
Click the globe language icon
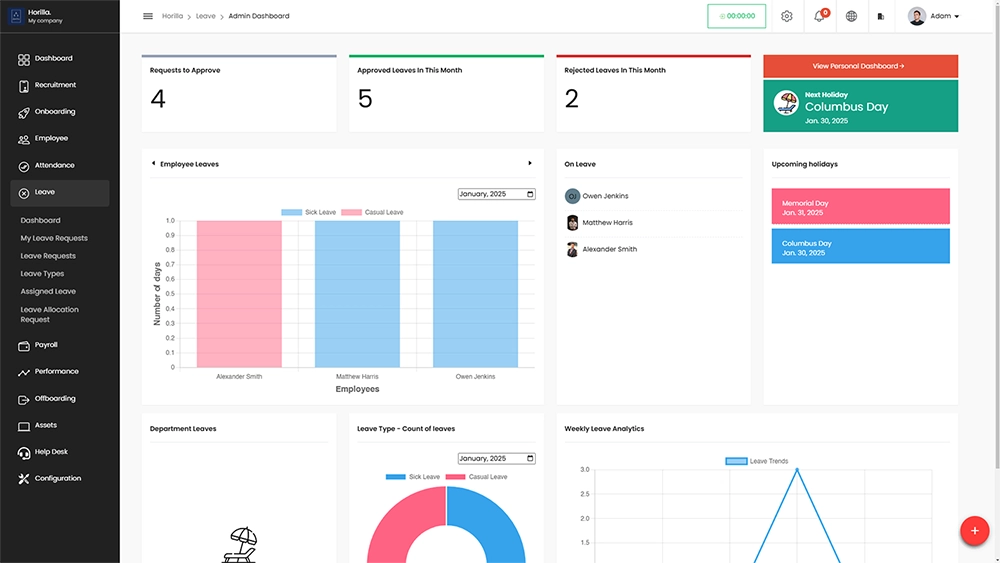[851, 16]
